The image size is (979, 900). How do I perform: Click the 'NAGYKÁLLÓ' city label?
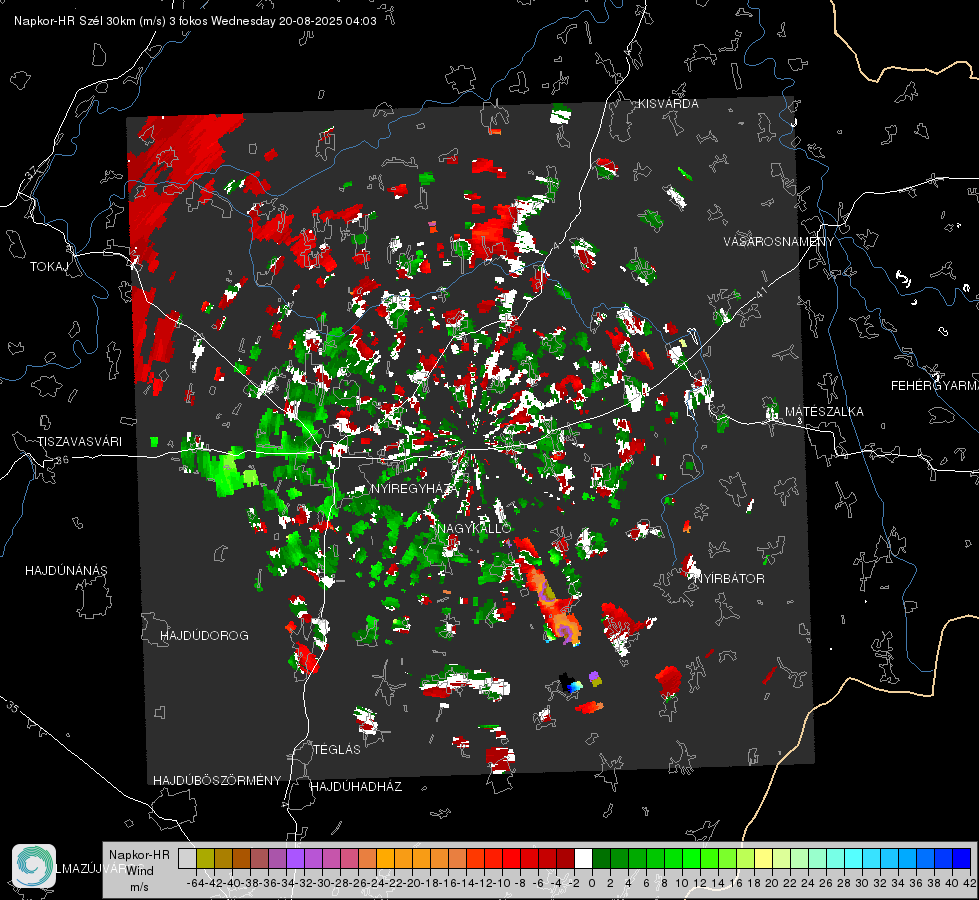(475, 528)
